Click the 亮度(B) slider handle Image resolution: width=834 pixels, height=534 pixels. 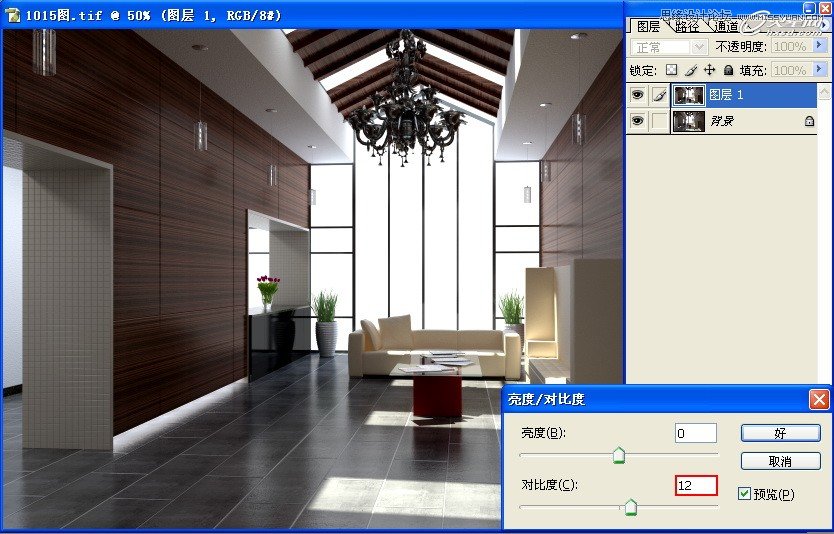click(x=619, y=455)
